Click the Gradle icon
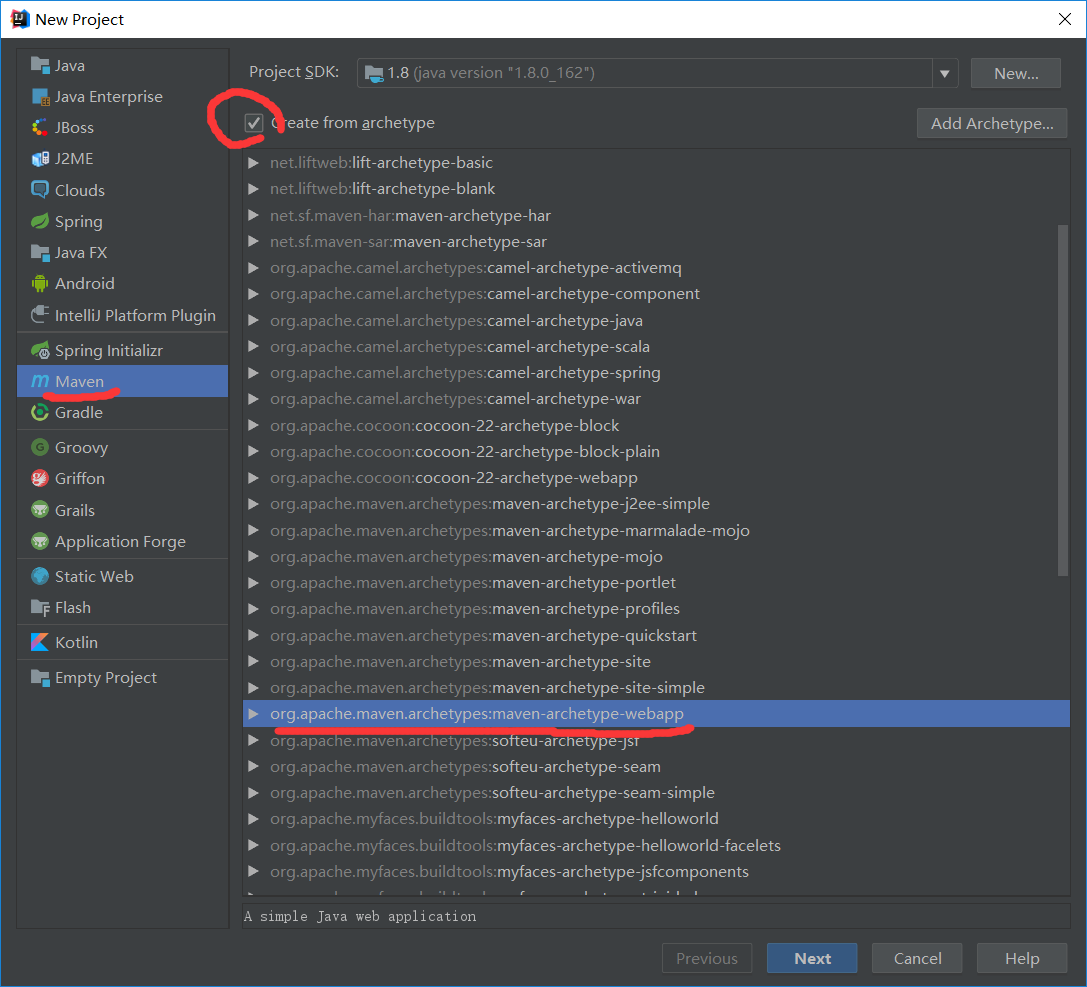The image size is (1087, 987). click(x=40, y=412)
